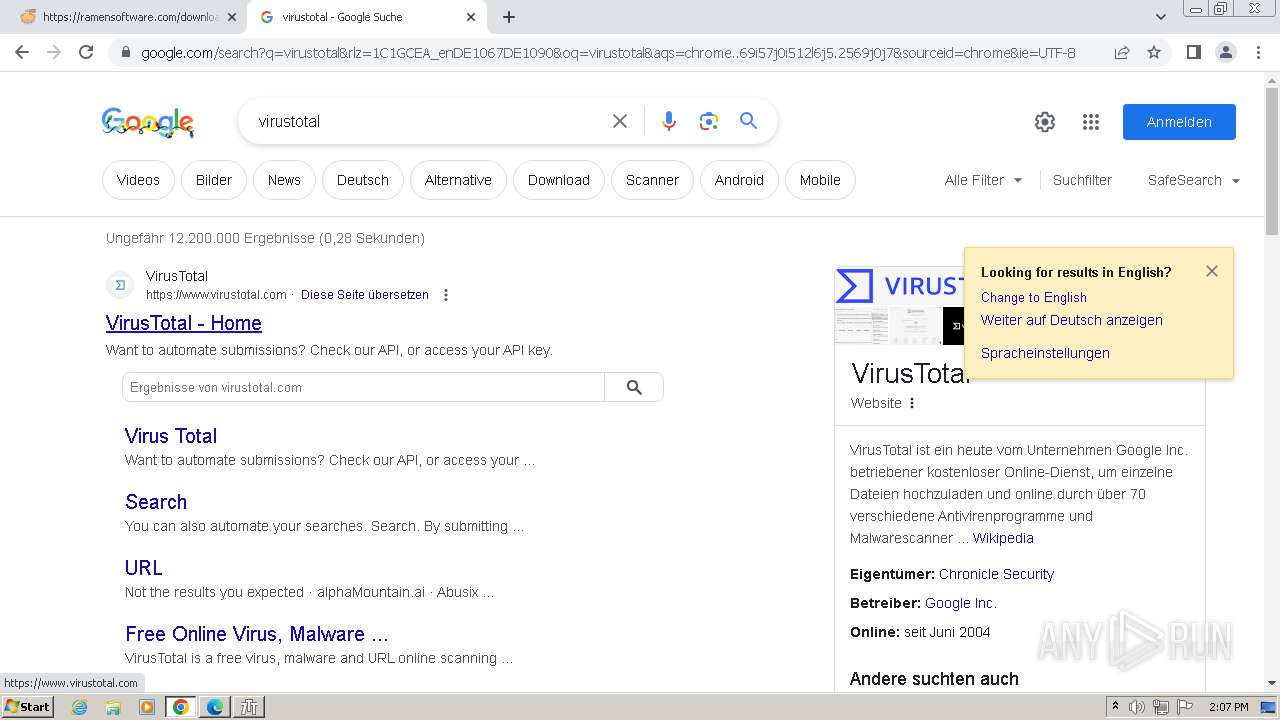Viewport: 1280px width, 720px height.
Task: Open the SafeSearch dropdown
Action: tap(1194, 180)
